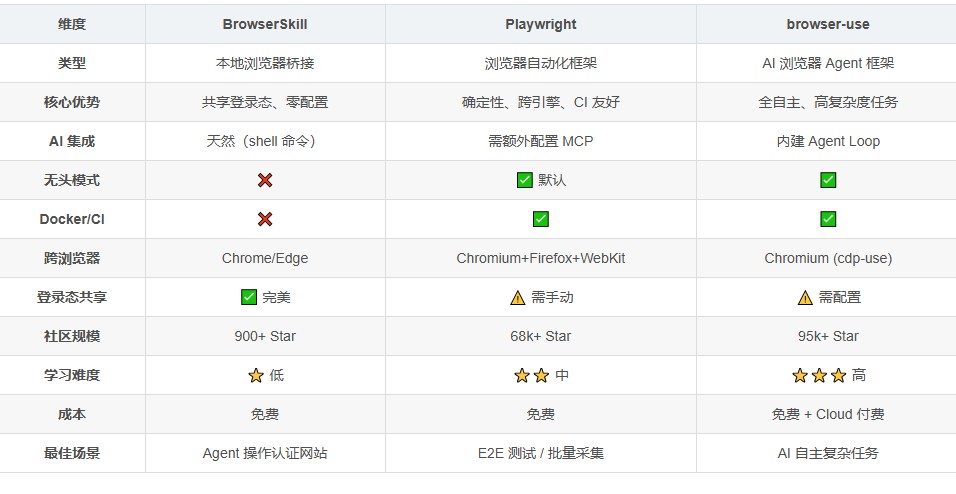The width and height of the screenshot is (956, 494).
Task: Click warning triangle beside 需配置
Action: coord(805,298)
